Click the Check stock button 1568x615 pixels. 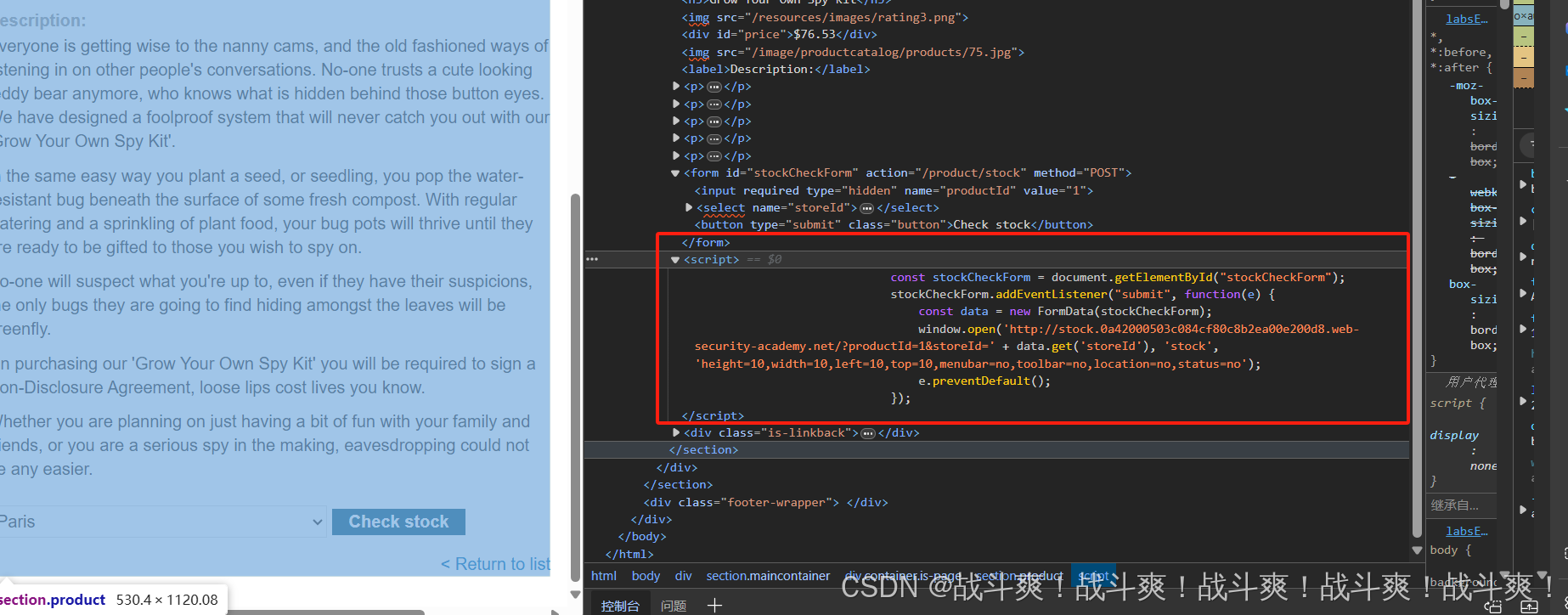tap(398, 522)
